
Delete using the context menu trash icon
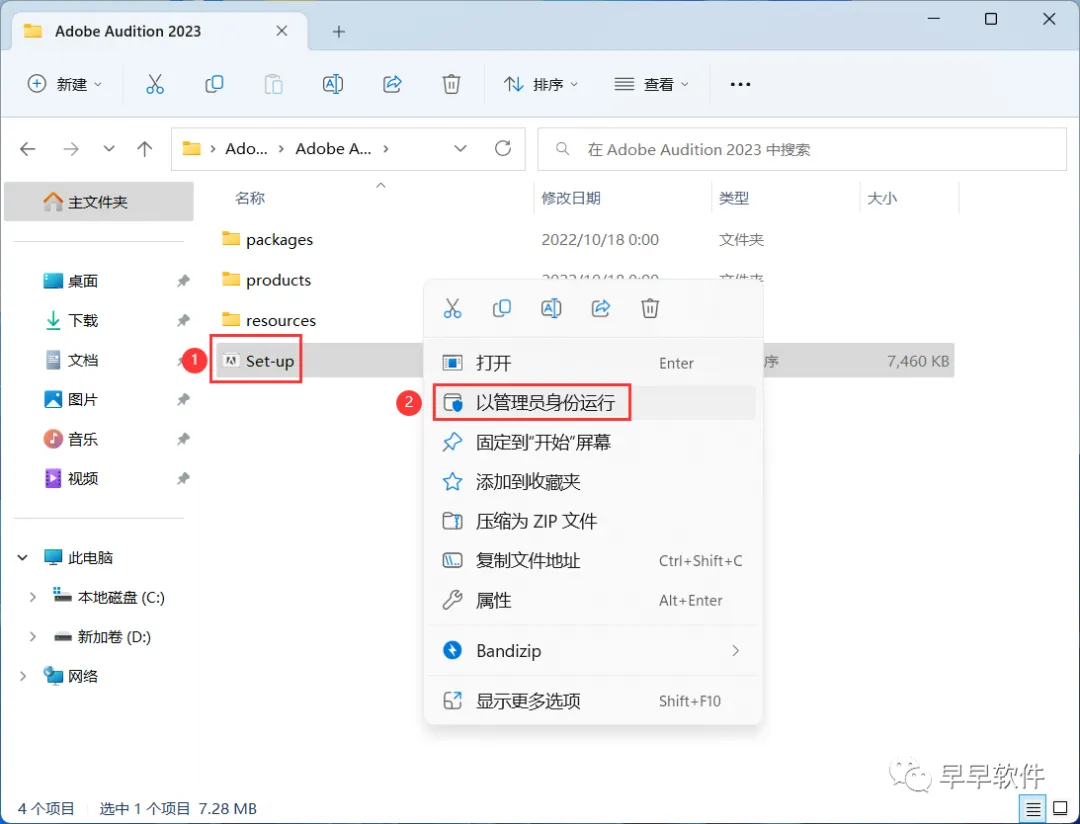[x=650, y=308]
